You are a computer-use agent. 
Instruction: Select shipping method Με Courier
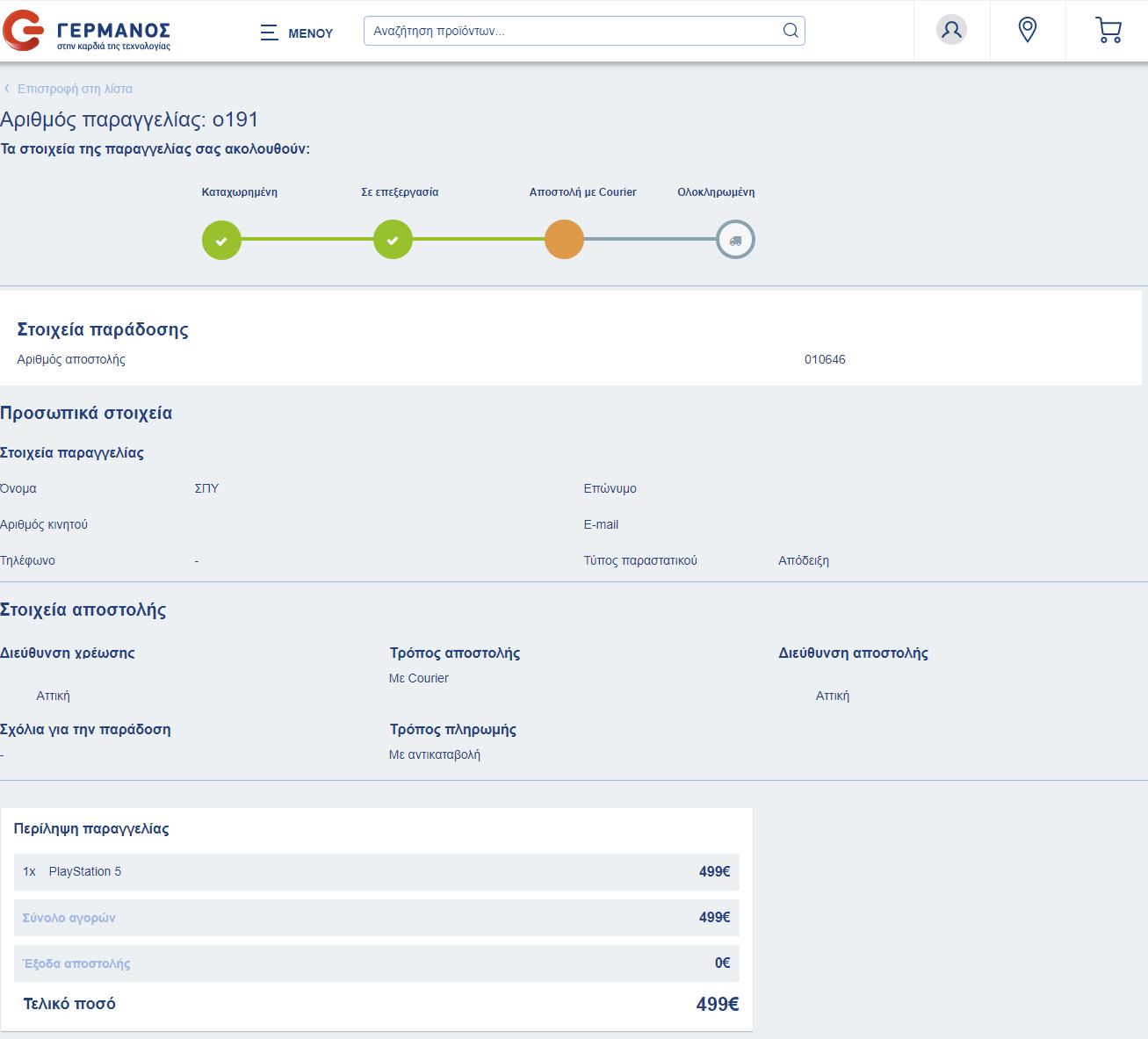[419, 678]
